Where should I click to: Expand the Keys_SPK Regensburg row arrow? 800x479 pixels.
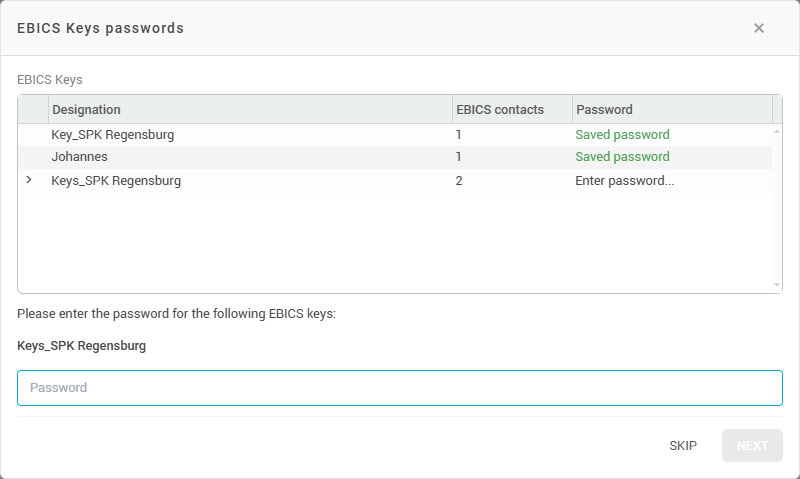click(x=29, y=180)
